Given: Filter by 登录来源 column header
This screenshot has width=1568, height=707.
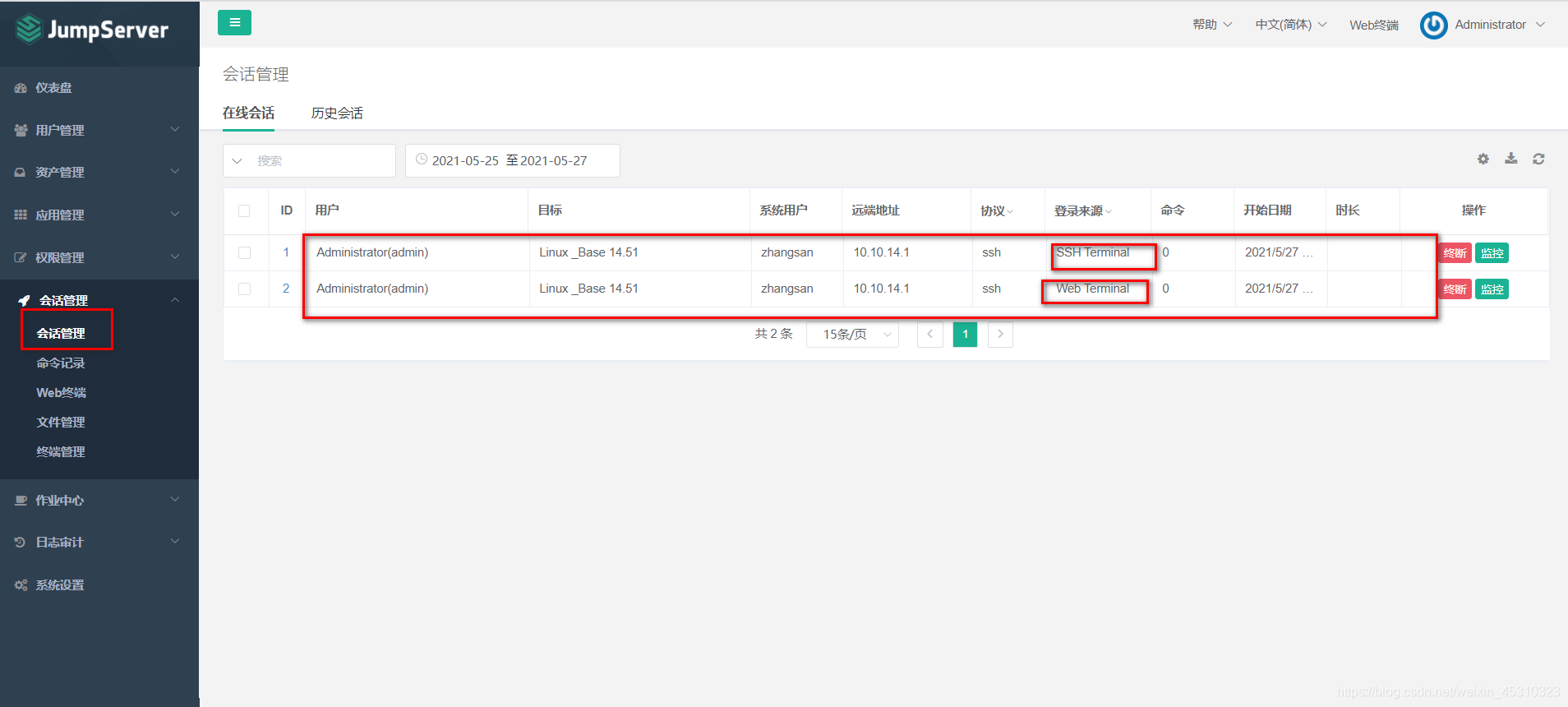Looking at the screenshot, I should coord(1083,210).
